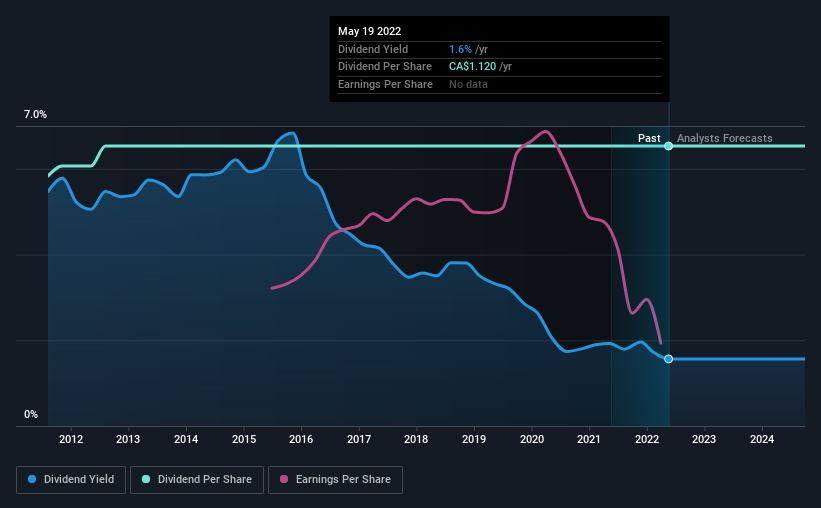The image size is (821, 508).
Task: Click the 2020 year label on the axis
Action: 532,439
